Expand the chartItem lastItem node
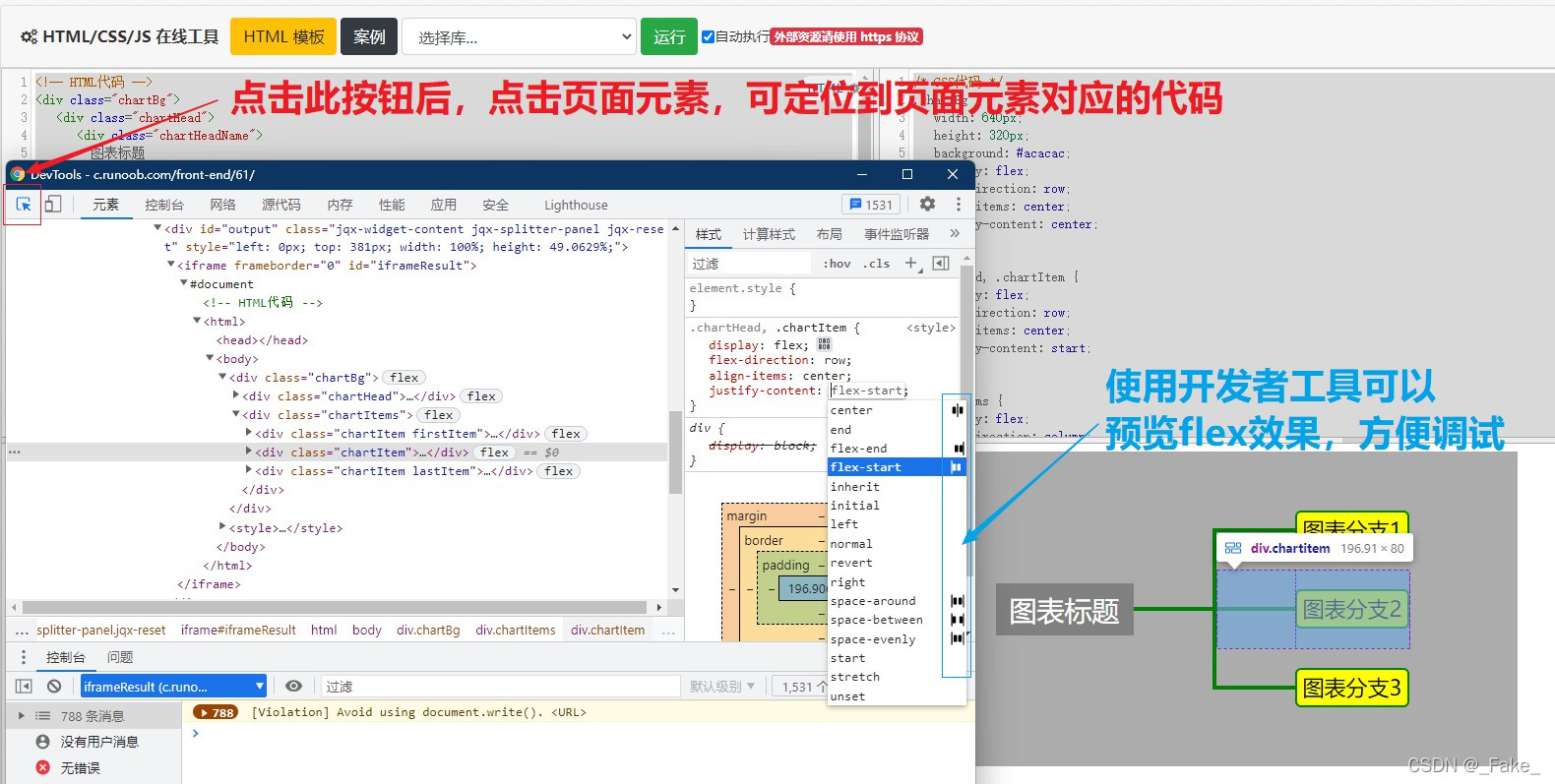1555x784 pixels. (x=249, y=470)
